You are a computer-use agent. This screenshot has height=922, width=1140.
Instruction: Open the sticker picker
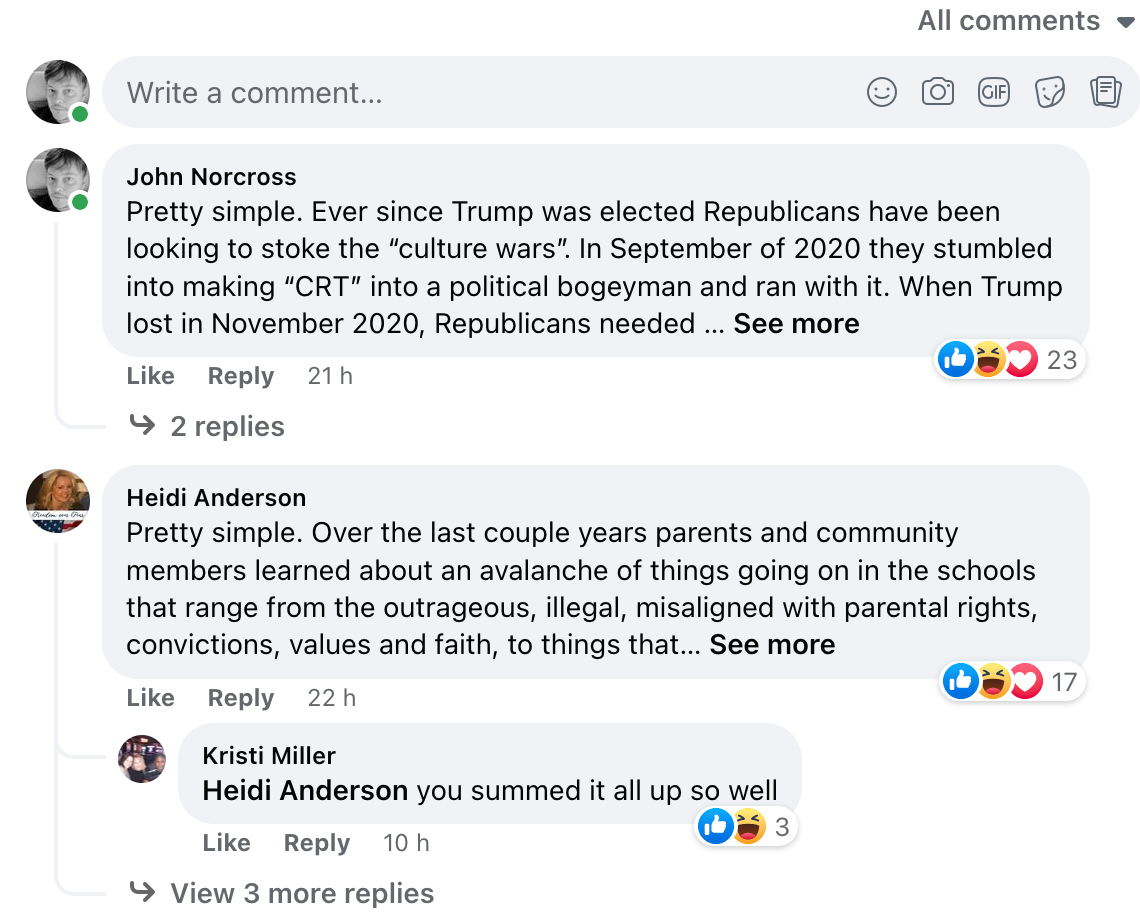(x=1049, y=92)
